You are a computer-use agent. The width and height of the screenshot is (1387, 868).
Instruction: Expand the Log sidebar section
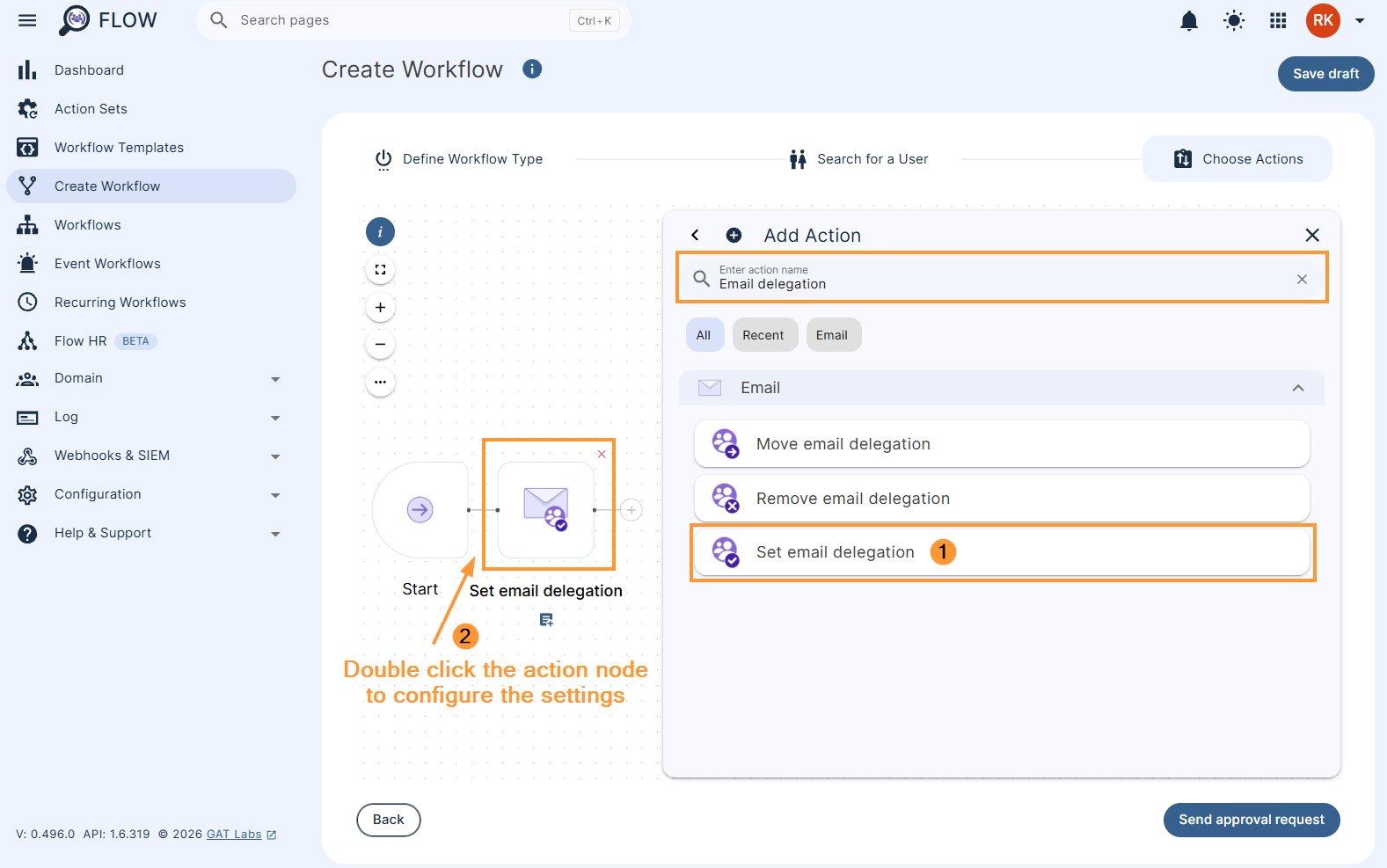click(151, 417)
